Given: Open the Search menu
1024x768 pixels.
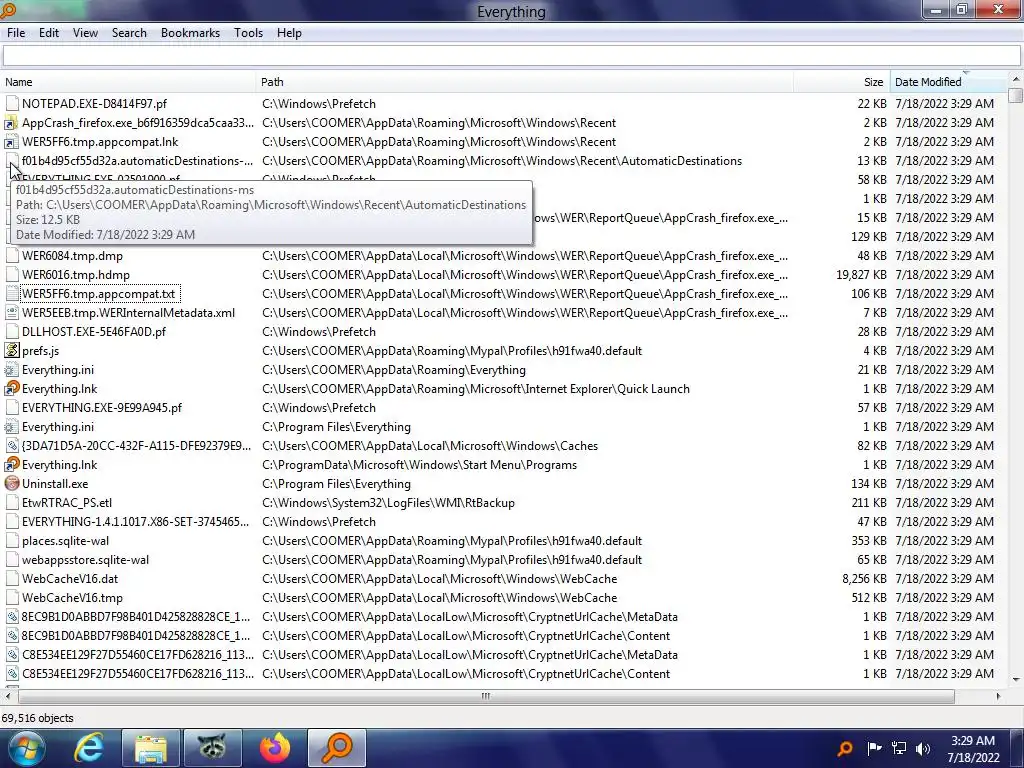Looking at the screenshot, I should (x=129, y=33).
